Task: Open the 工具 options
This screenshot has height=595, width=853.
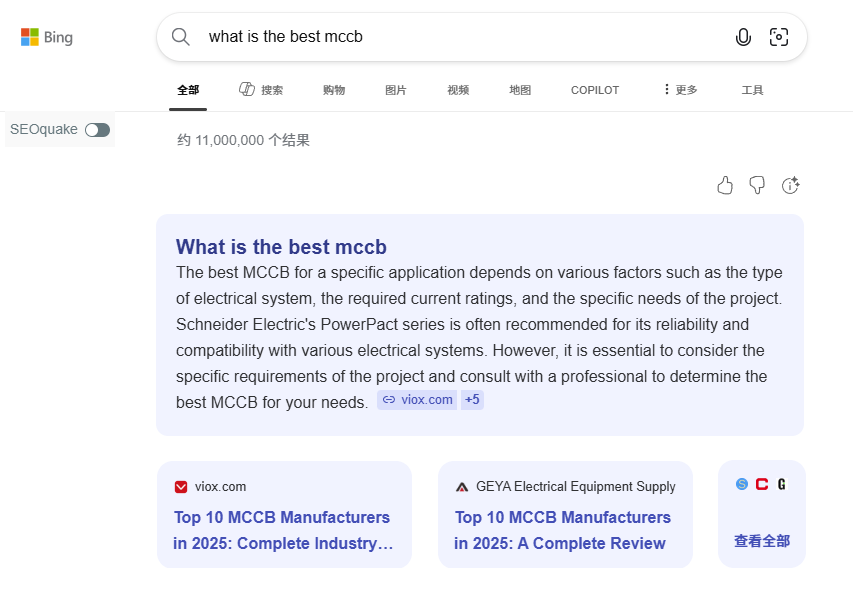Action: coord(752,90)
